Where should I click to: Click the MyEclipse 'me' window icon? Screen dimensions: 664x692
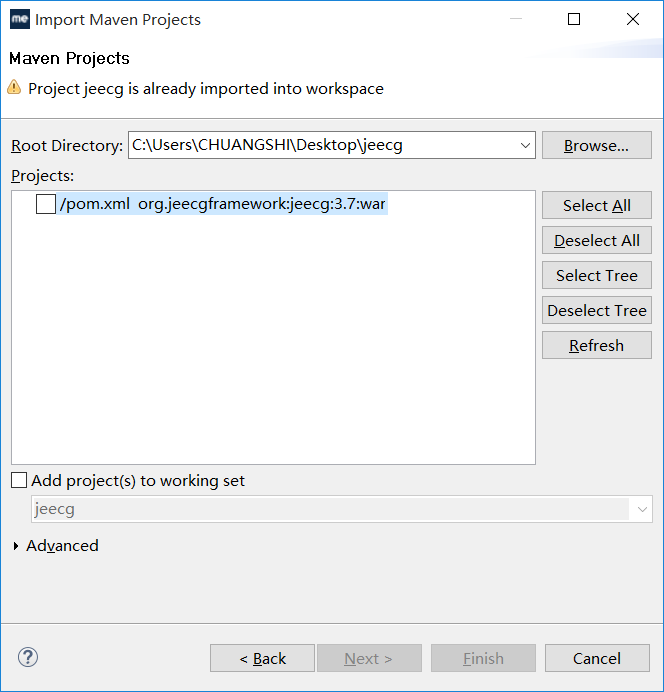click(20, 19)
